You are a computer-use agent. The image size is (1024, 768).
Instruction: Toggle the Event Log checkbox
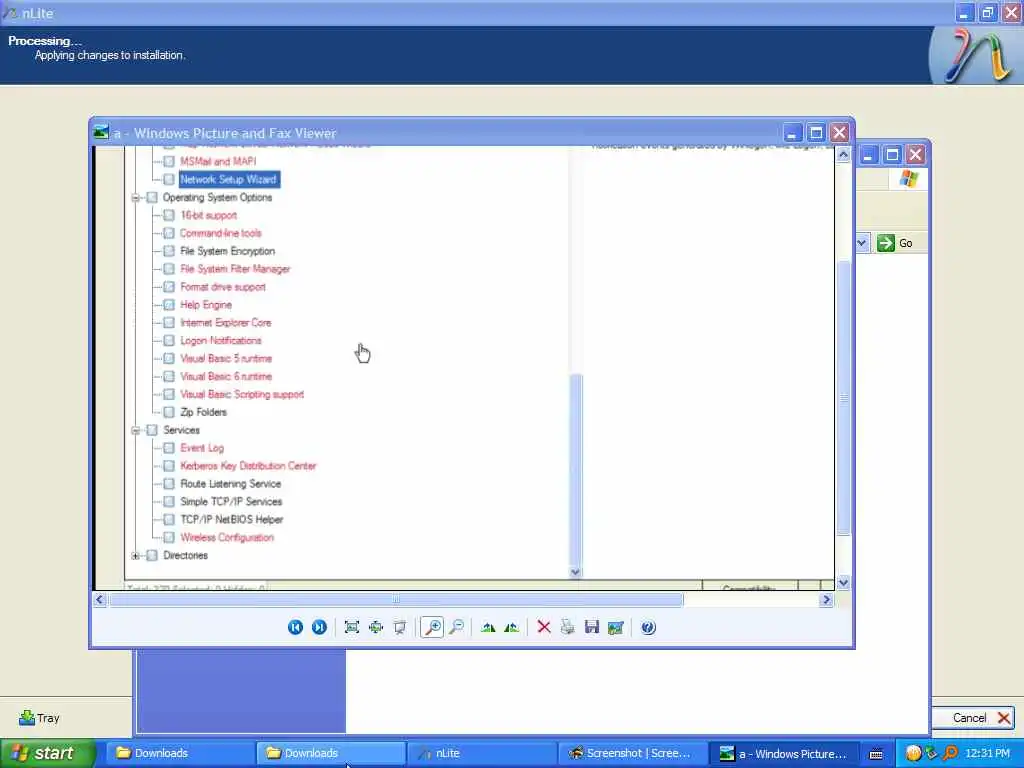[168, 448]
